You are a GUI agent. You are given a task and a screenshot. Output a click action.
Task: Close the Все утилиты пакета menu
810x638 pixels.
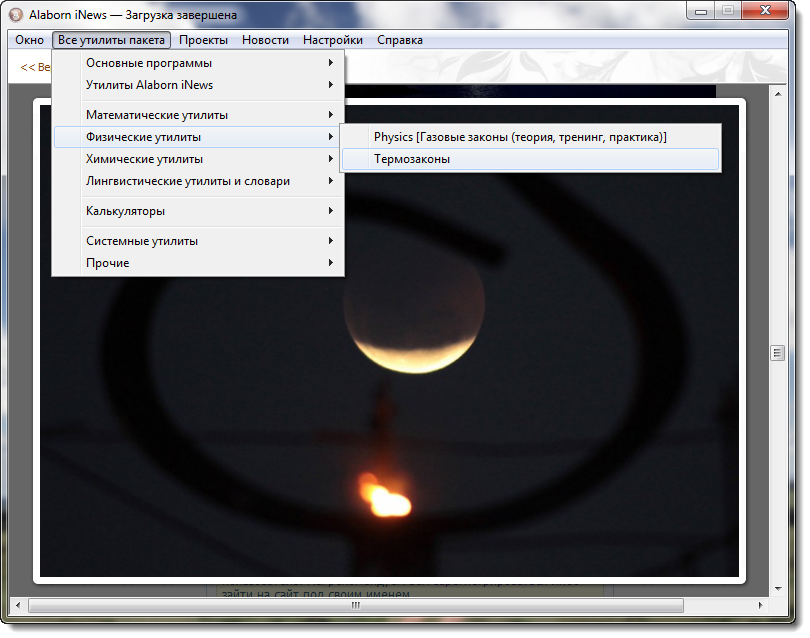[x=112, y=40]
